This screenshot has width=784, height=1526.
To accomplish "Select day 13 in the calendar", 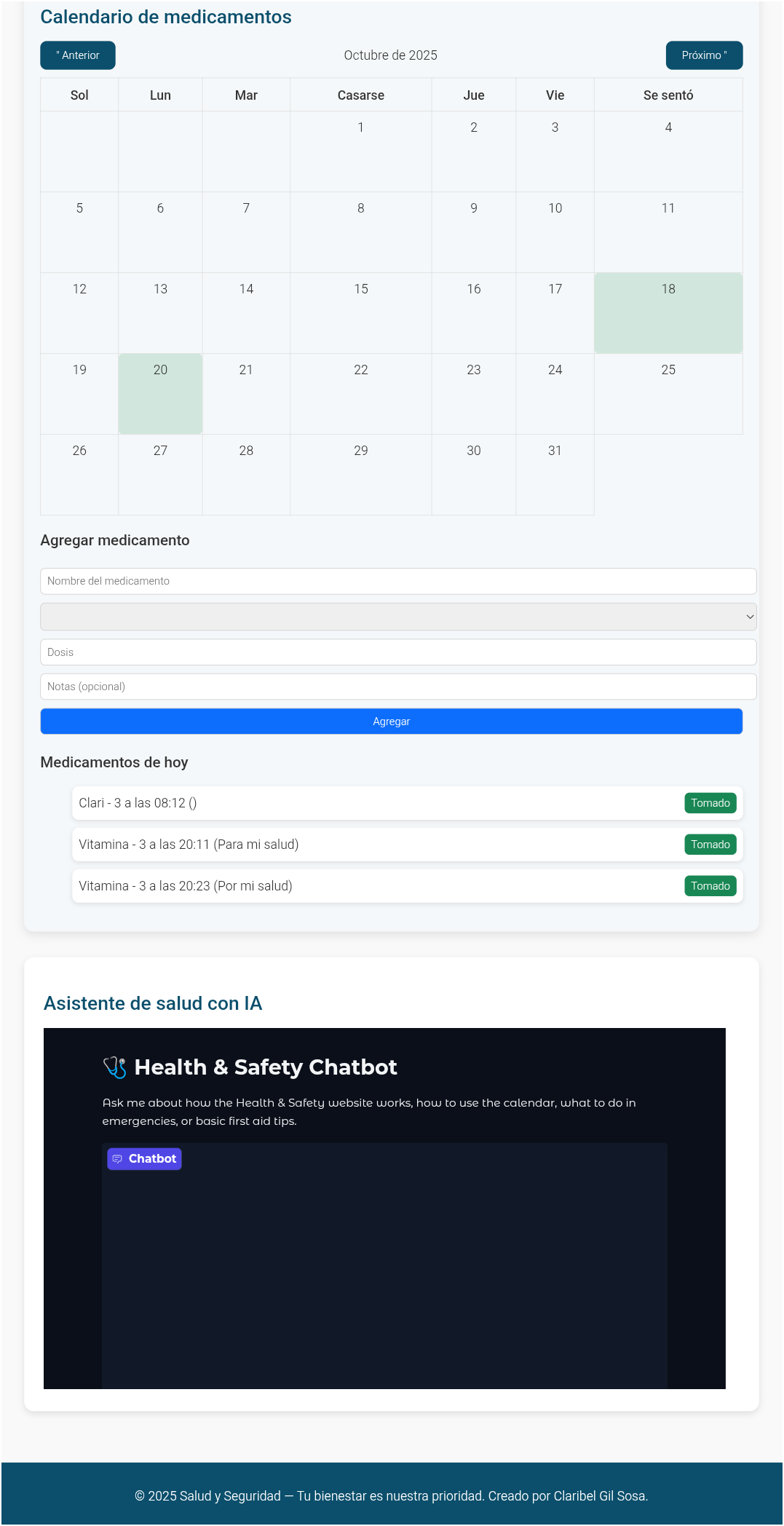I will [x=160, y=313].
